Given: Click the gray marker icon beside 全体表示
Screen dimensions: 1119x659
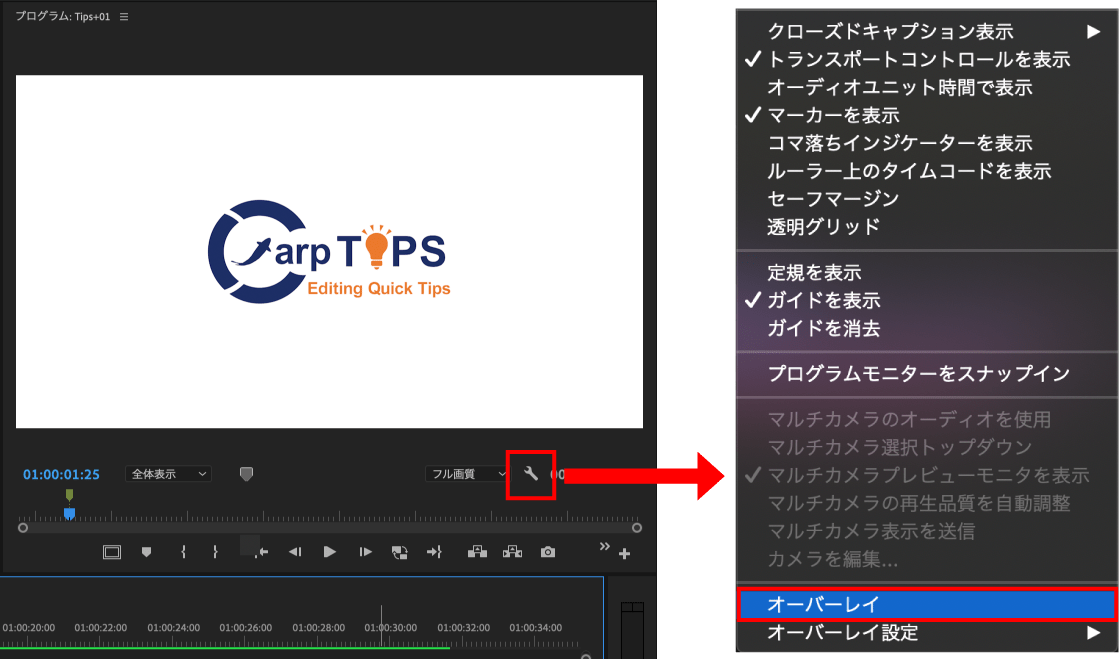Looking at the screenshot, I should [246, 474].
